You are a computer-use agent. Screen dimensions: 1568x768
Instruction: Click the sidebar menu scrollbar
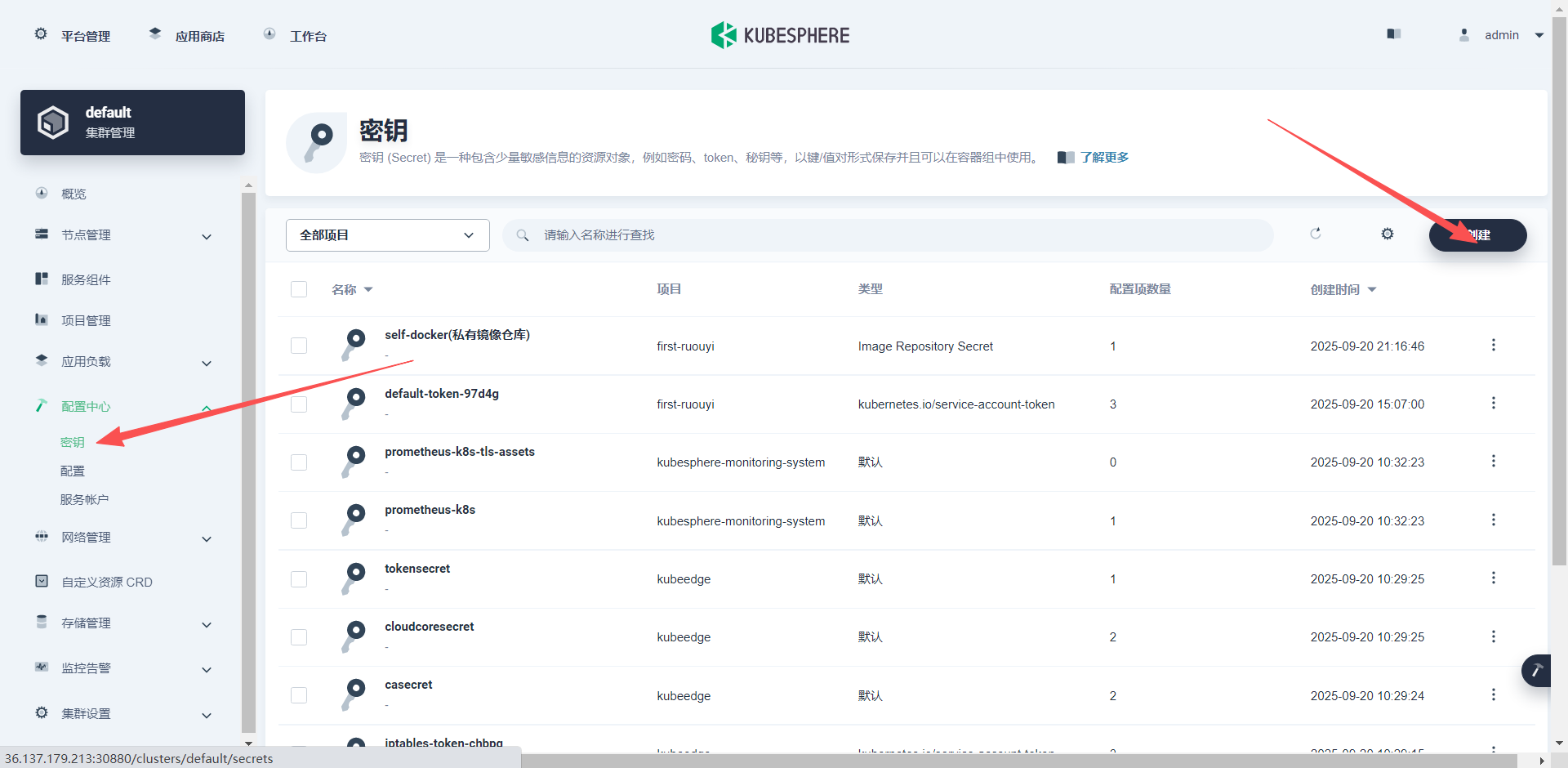click(248, 462)
